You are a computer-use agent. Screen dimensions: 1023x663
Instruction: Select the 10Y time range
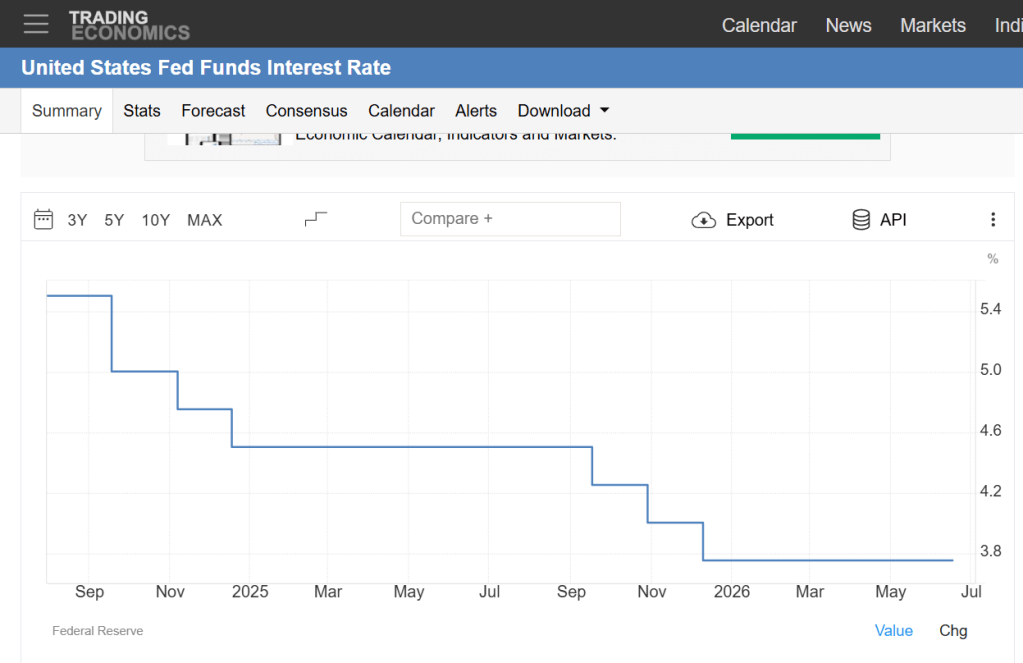tap(156, 221)
